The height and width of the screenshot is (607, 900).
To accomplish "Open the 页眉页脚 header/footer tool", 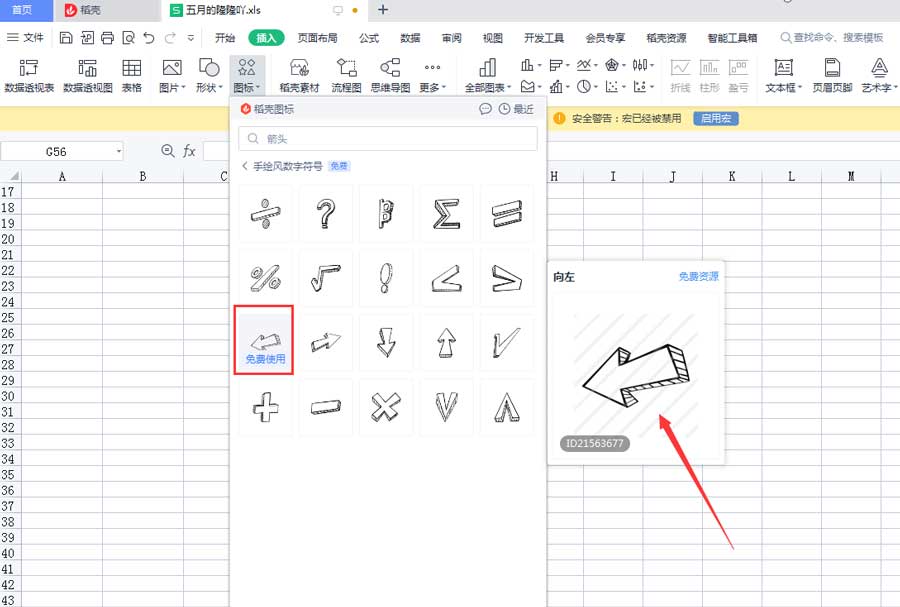I will (834, 75).
